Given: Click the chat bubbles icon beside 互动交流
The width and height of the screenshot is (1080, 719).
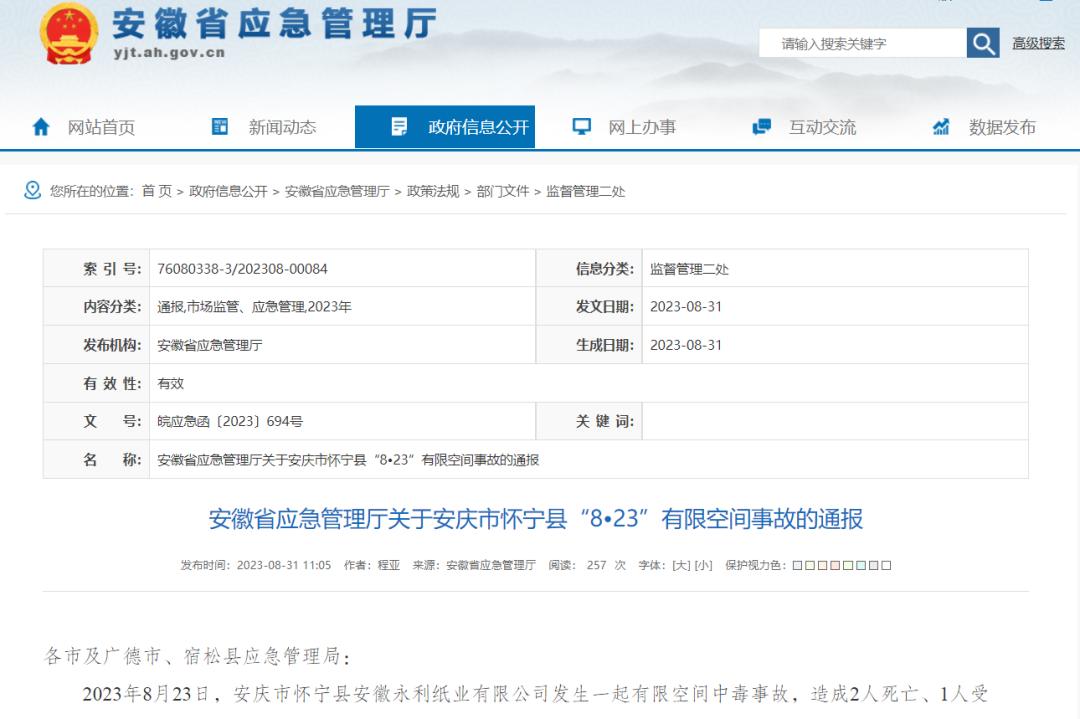Looking at the screenshot, I should (x=761, y=127).
